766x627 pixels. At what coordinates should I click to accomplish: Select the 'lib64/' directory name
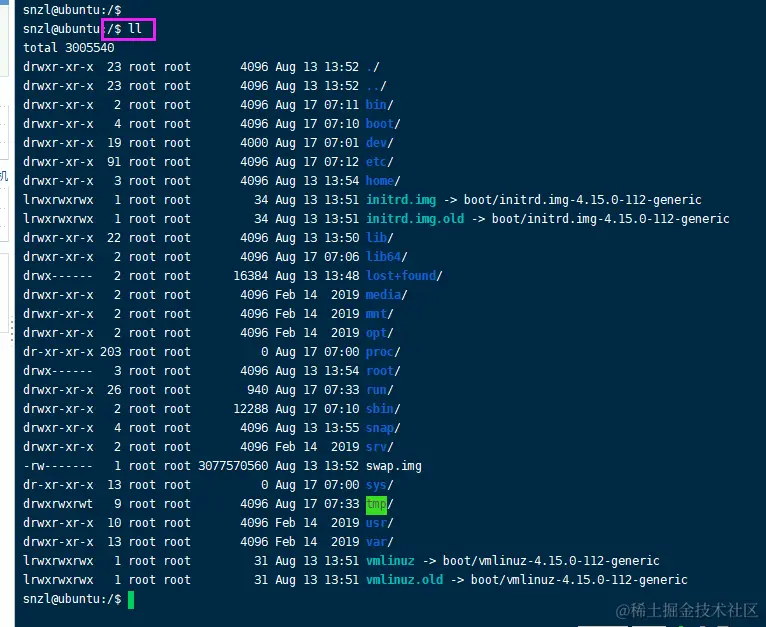(386, 257)
